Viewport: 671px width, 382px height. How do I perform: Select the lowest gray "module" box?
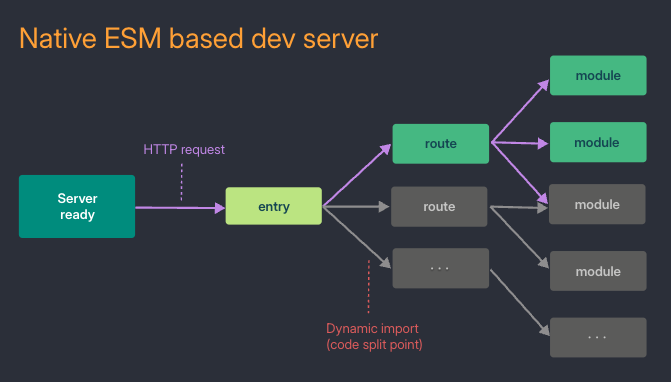[598, 271]
